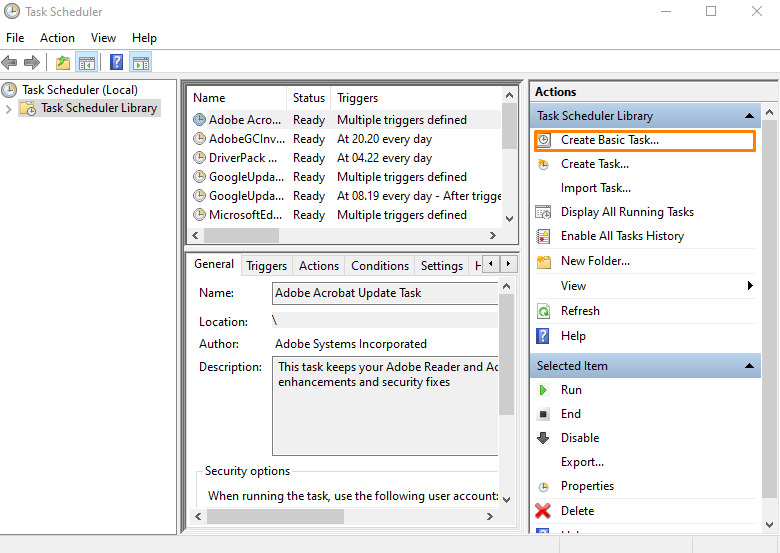Click the red Delete X icon
The image size is (780, 553).
543,511
